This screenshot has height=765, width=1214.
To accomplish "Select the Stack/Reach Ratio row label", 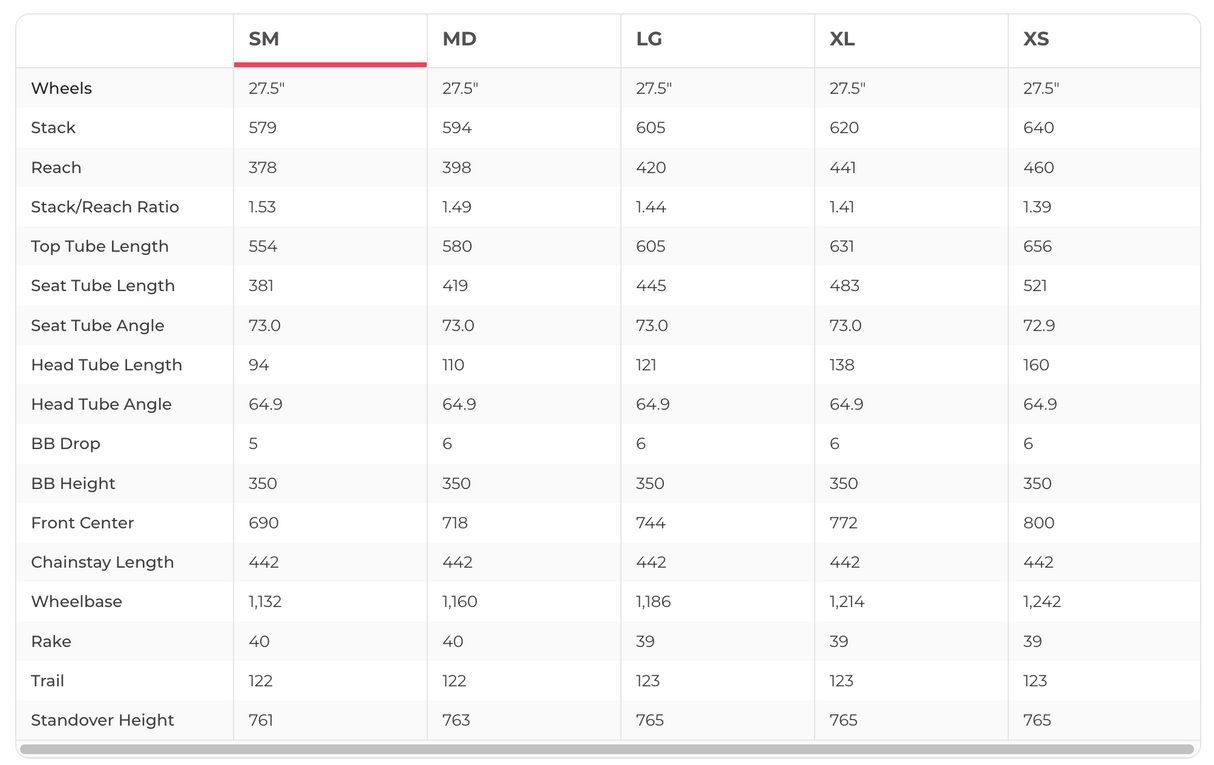I will click(105, 207).
